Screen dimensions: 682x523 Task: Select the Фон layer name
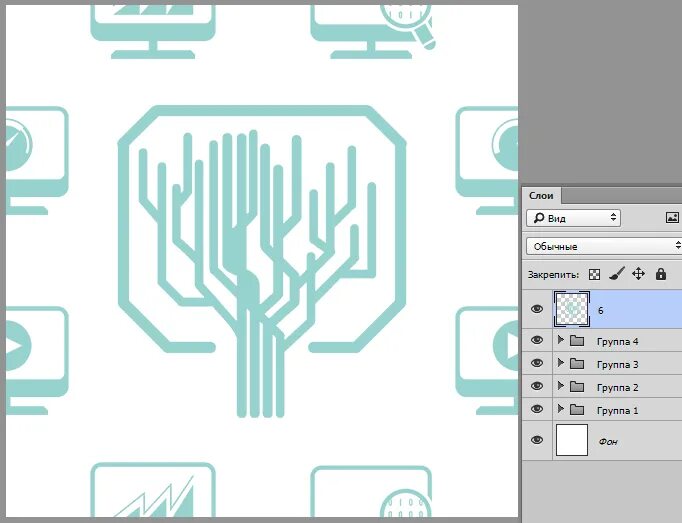(x=608, y=442)
